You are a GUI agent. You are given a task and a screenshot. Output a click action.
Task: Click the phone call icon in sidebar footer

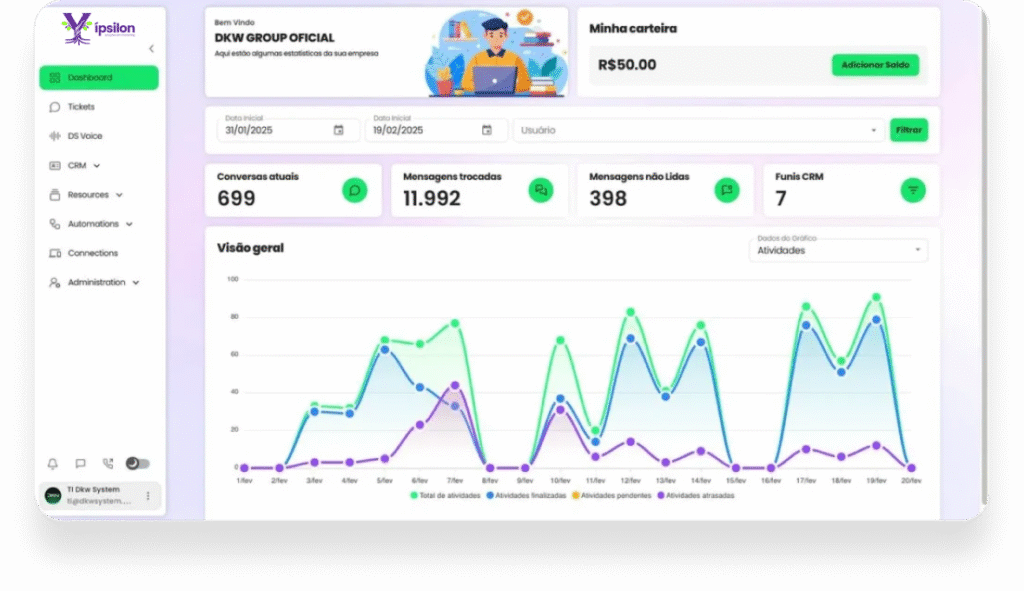coord(108,464)
